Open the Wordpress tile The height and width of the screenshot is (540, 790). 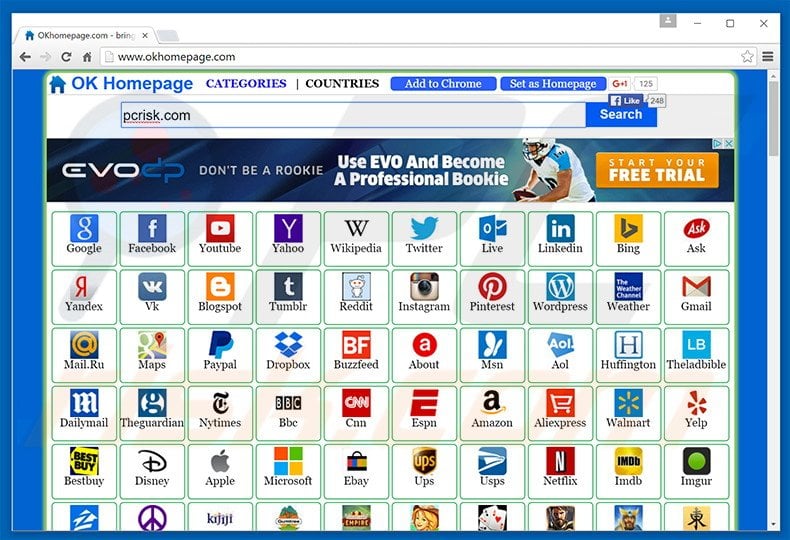tap(560, 297)
